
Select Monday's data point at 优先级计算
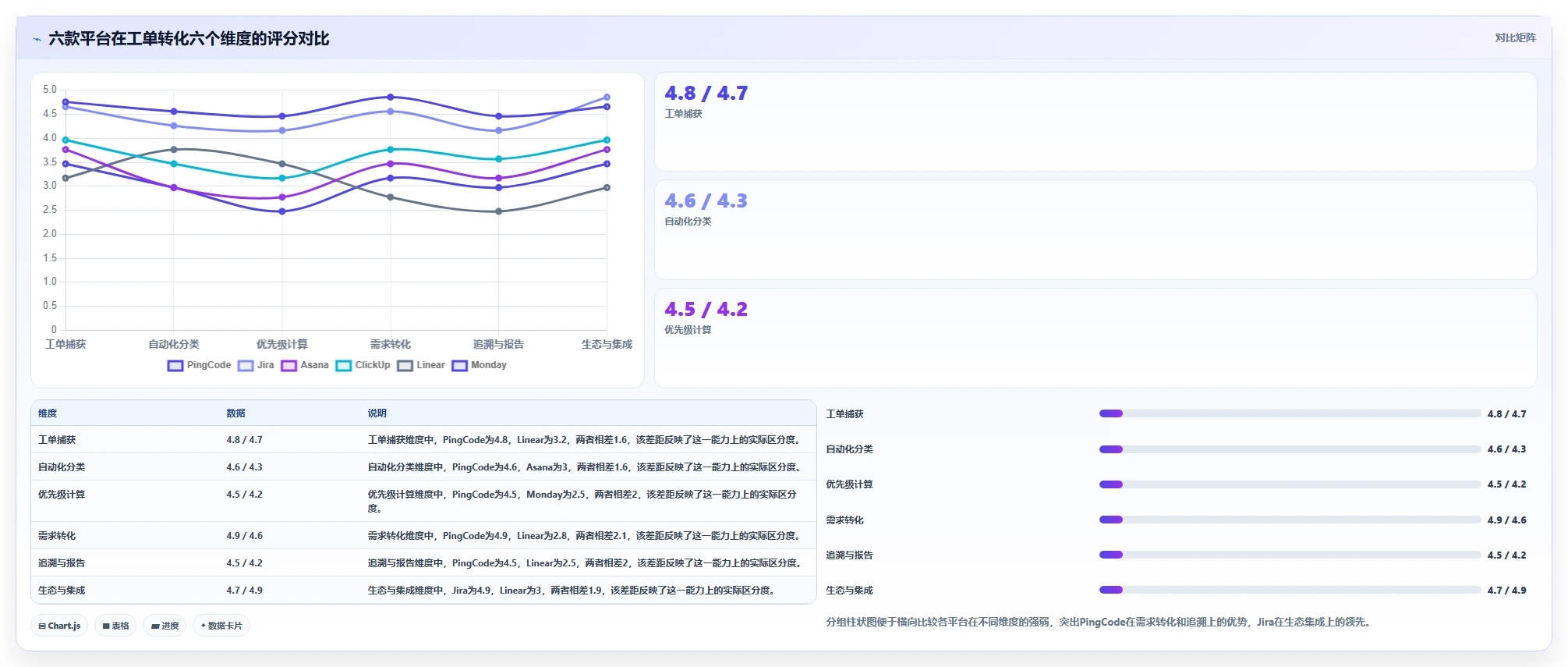(282, 211)
